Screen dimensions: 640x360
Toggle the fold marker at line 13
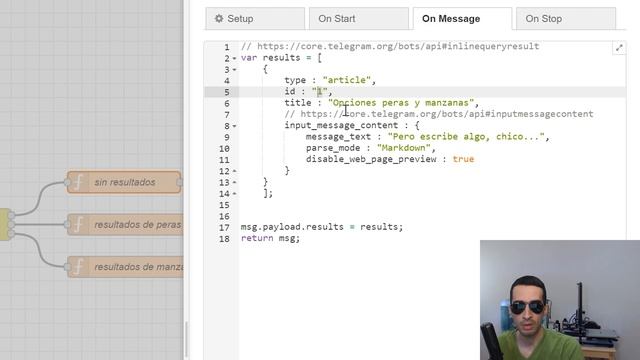(234, 182)
